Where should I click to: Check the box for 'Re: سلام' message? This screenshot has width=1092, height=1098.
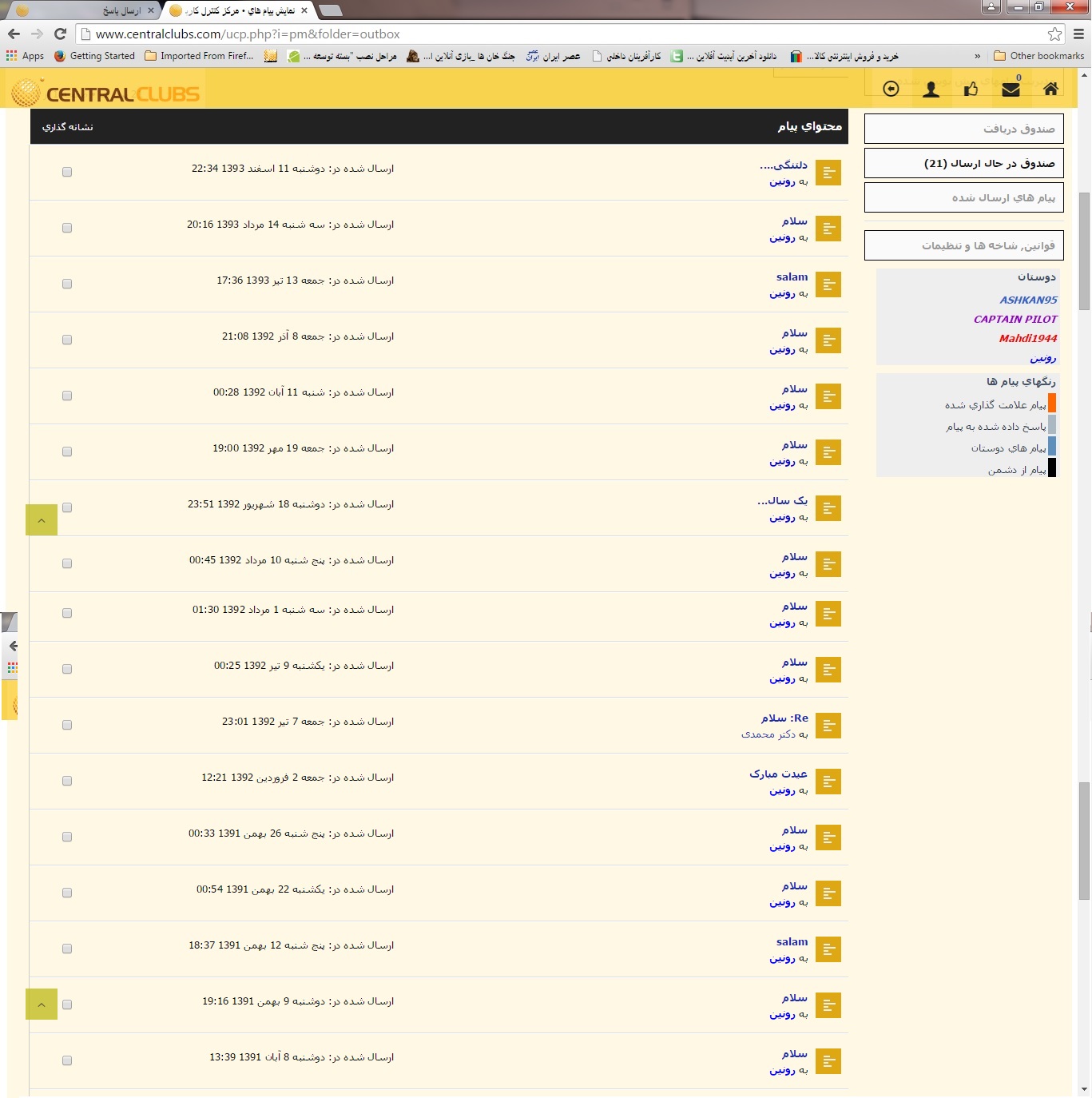[x=67, y=725]
